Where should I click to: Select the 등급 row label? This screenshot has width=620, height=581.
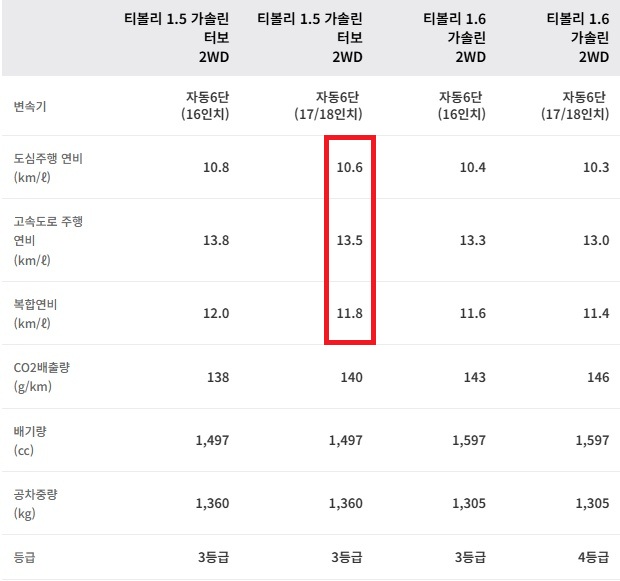(x=25, y=557)
